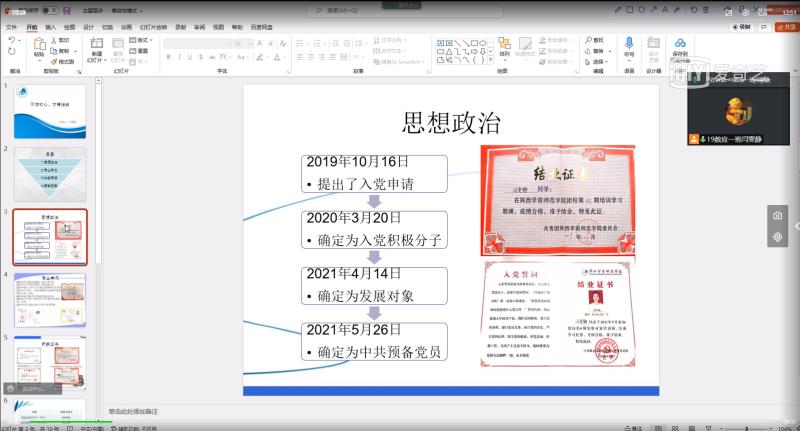Click the Dictate microphone icon
800x431 pixels.
click(x=629, y=43)
